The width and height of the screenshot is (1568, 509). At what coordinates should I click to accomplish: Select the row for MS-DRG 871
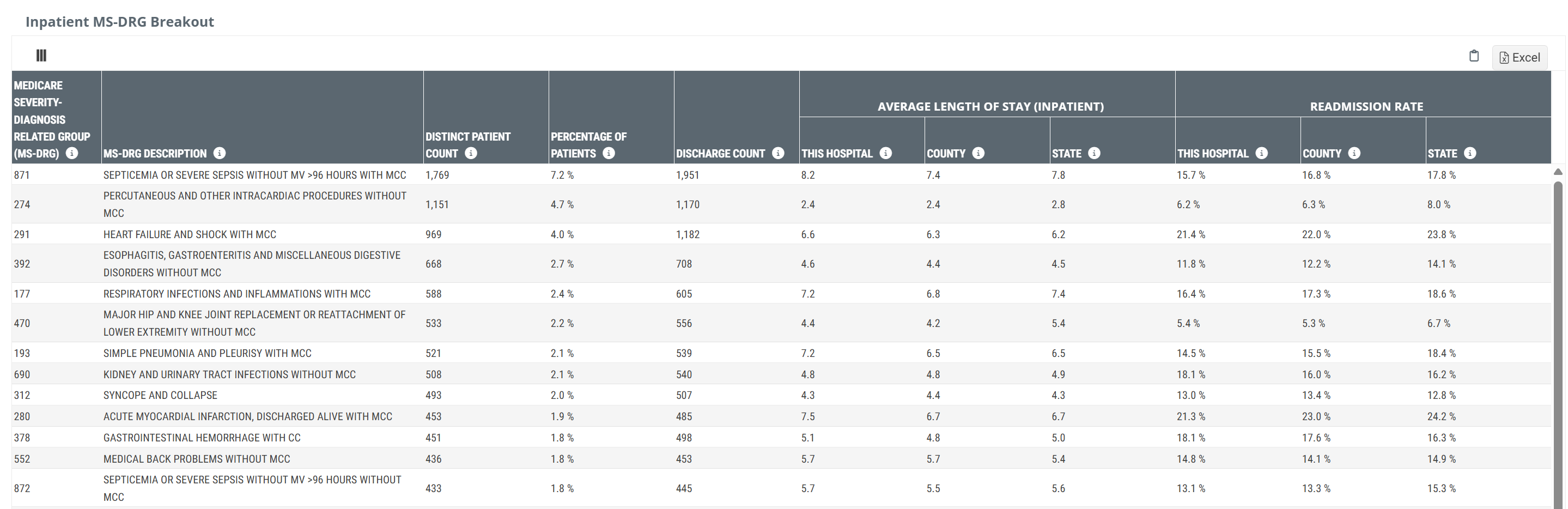point(781,175)
